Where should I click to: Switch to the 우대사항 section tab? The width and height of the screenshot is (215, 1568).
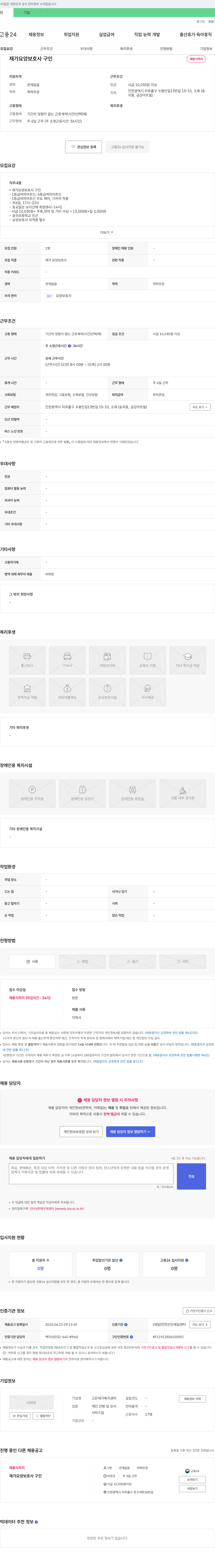pos(86,49)
